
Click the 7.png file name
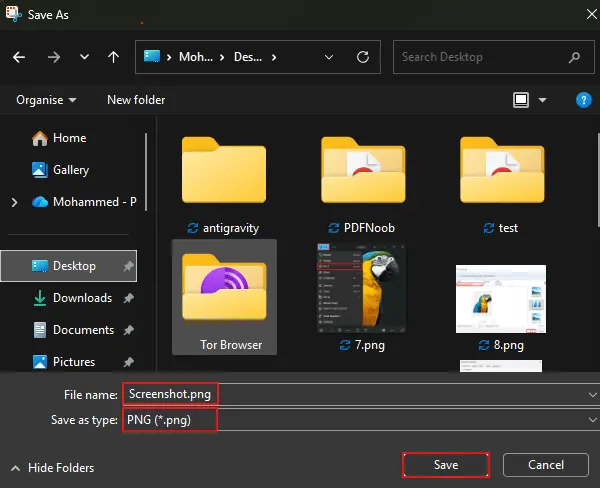pyautogui.click(x=370, y=345)
